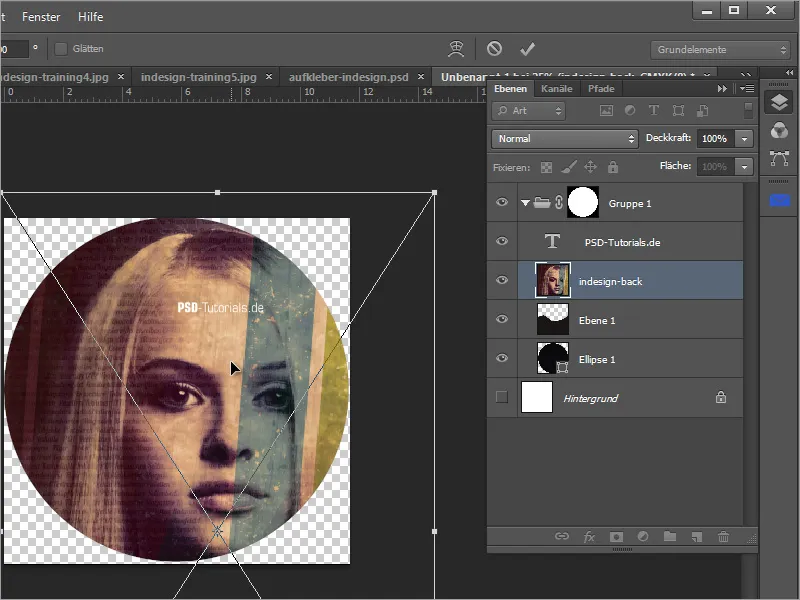This screenshot has width=800, height=600.
Task: Filter layers by text type icon
Action: point(654,112)
